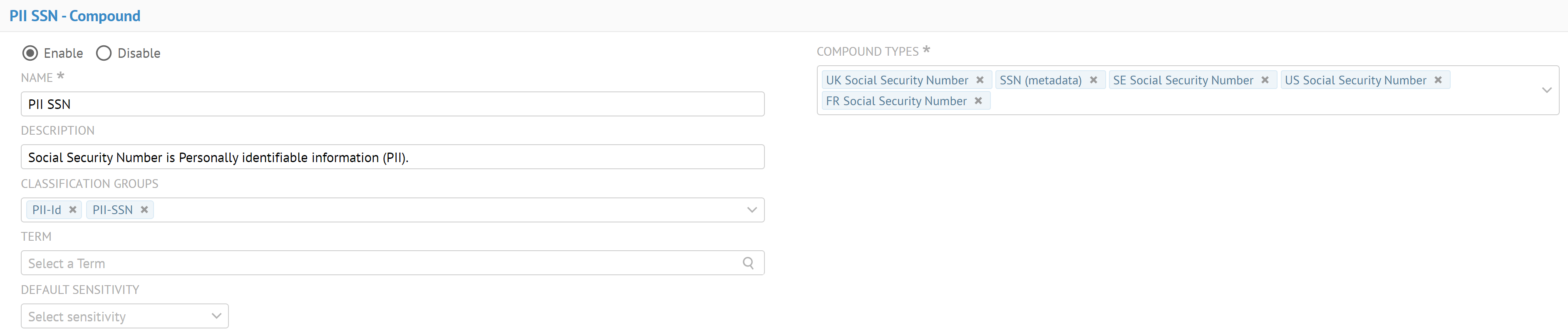This screenshot has width=1568, height=333.
Task: Focus the Select a Term field
Action: pyautogui.click(x=377, y=263)
